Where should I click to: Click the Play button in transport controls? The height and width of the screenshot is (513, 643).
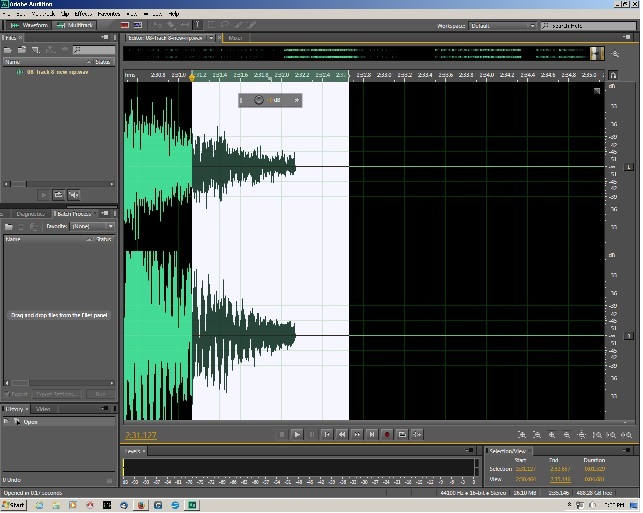tap(297, 434)
